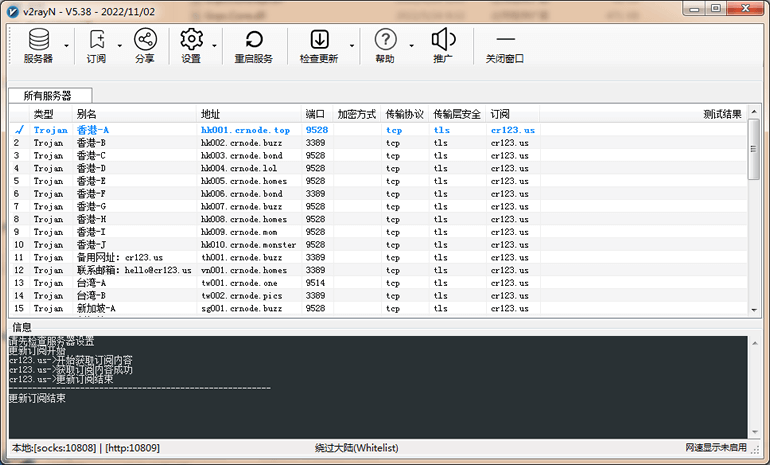Sort by the 测试结果 column header
This screenshot has width=770, height=465.
point(643,114)
